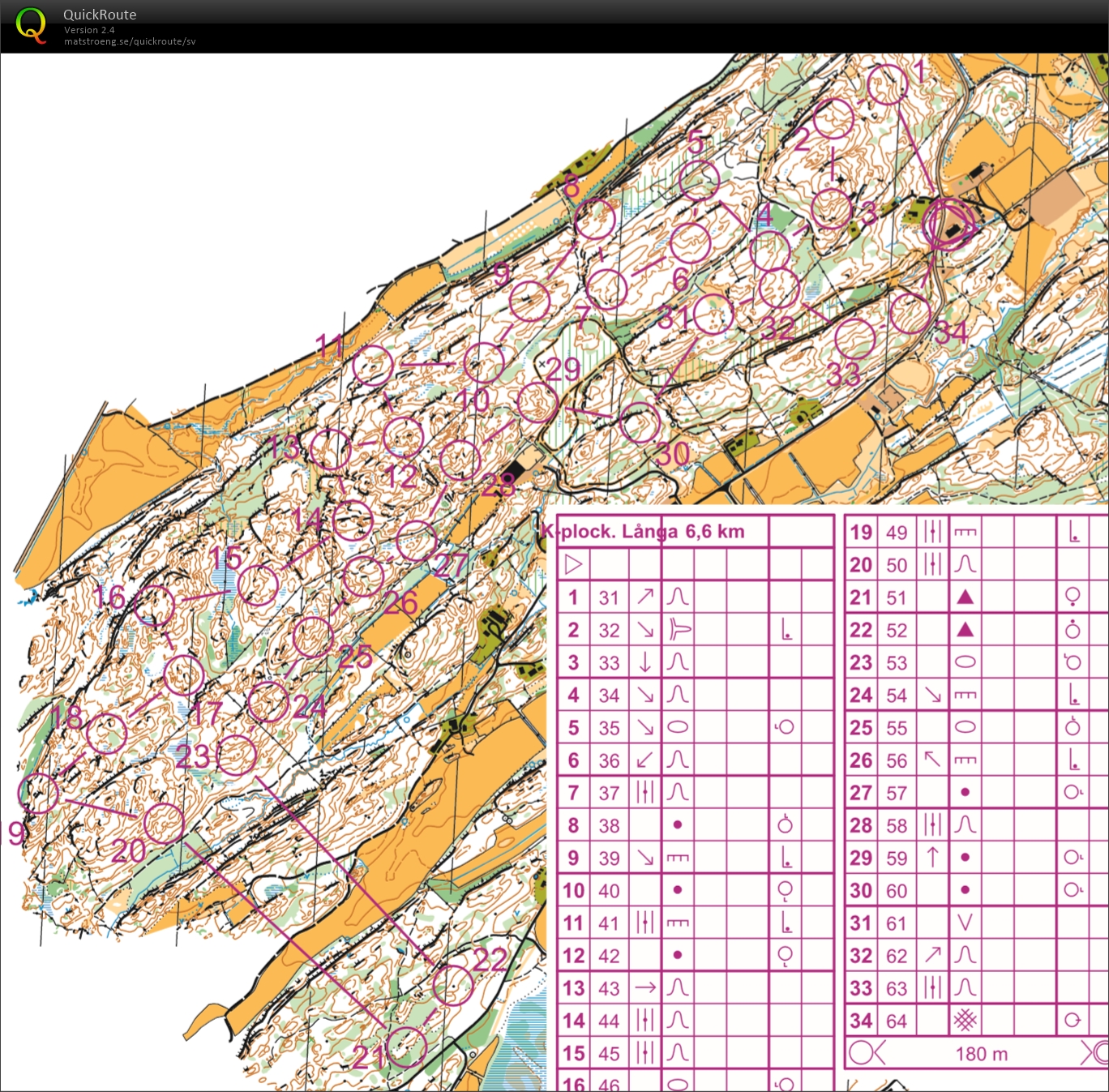Click the up arrow symbol in row 29
The image size is (1109, 1092).
click(x=932, y=857)
